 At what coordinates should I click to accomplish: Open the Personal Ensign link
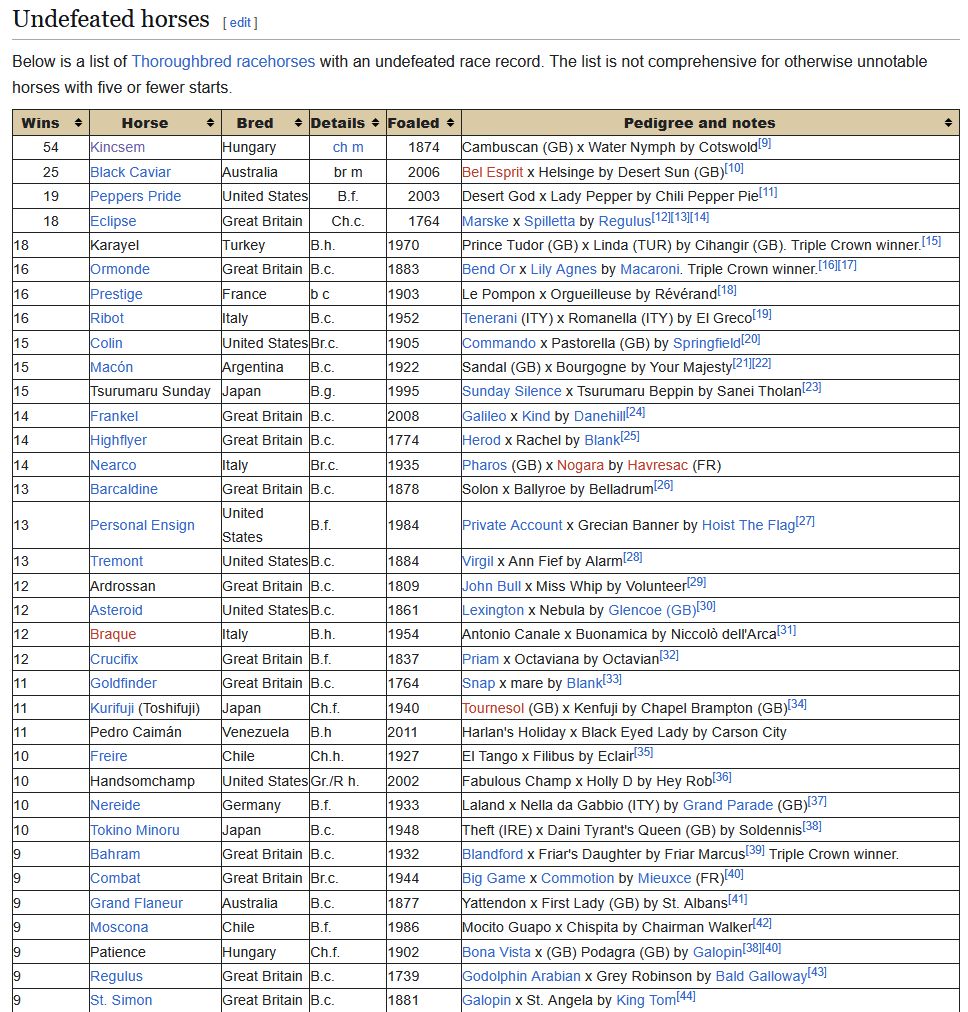[143, 525]
